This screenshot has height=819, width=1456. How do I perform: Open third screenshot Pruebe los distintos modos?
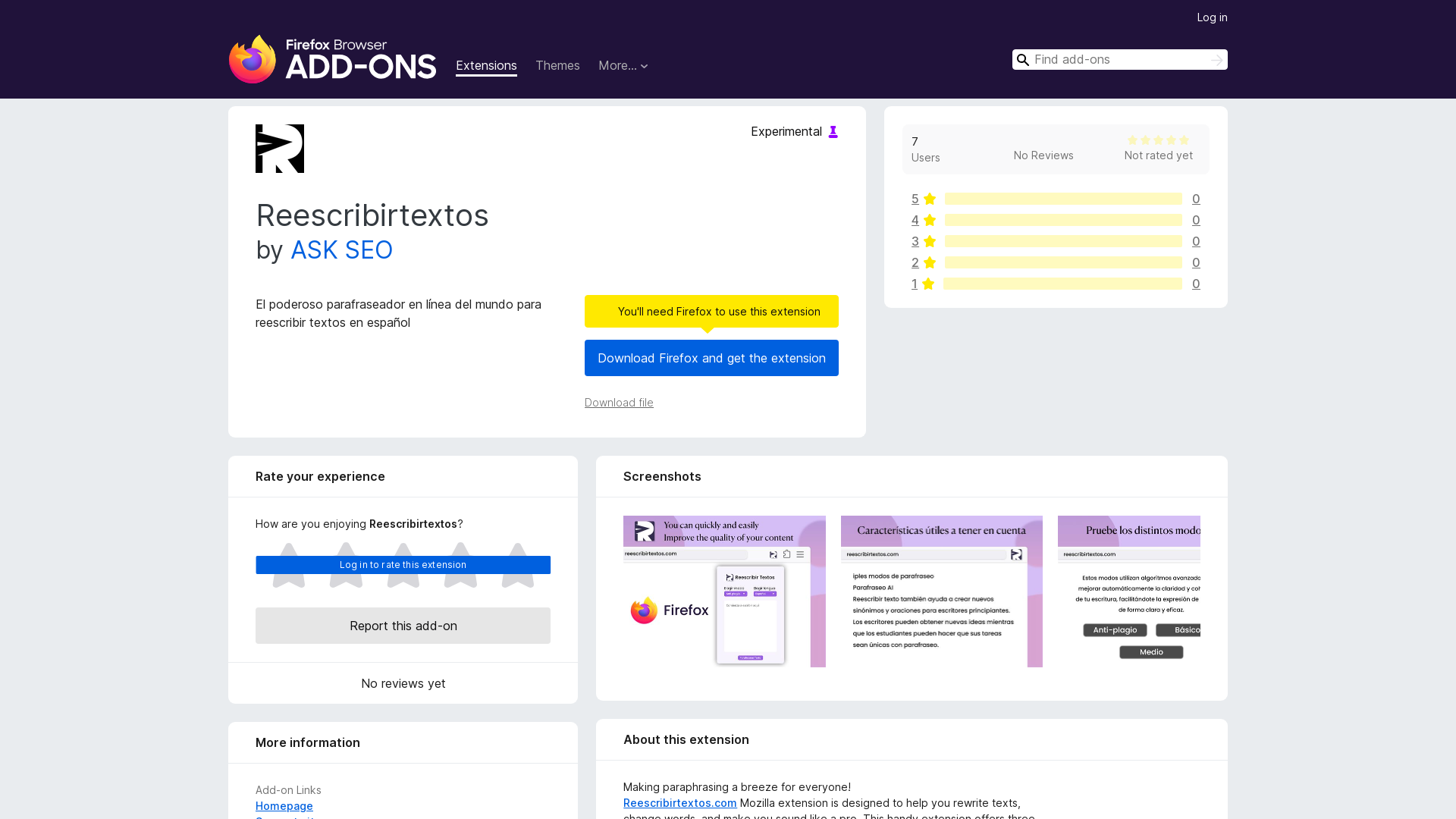(1129, 591)
